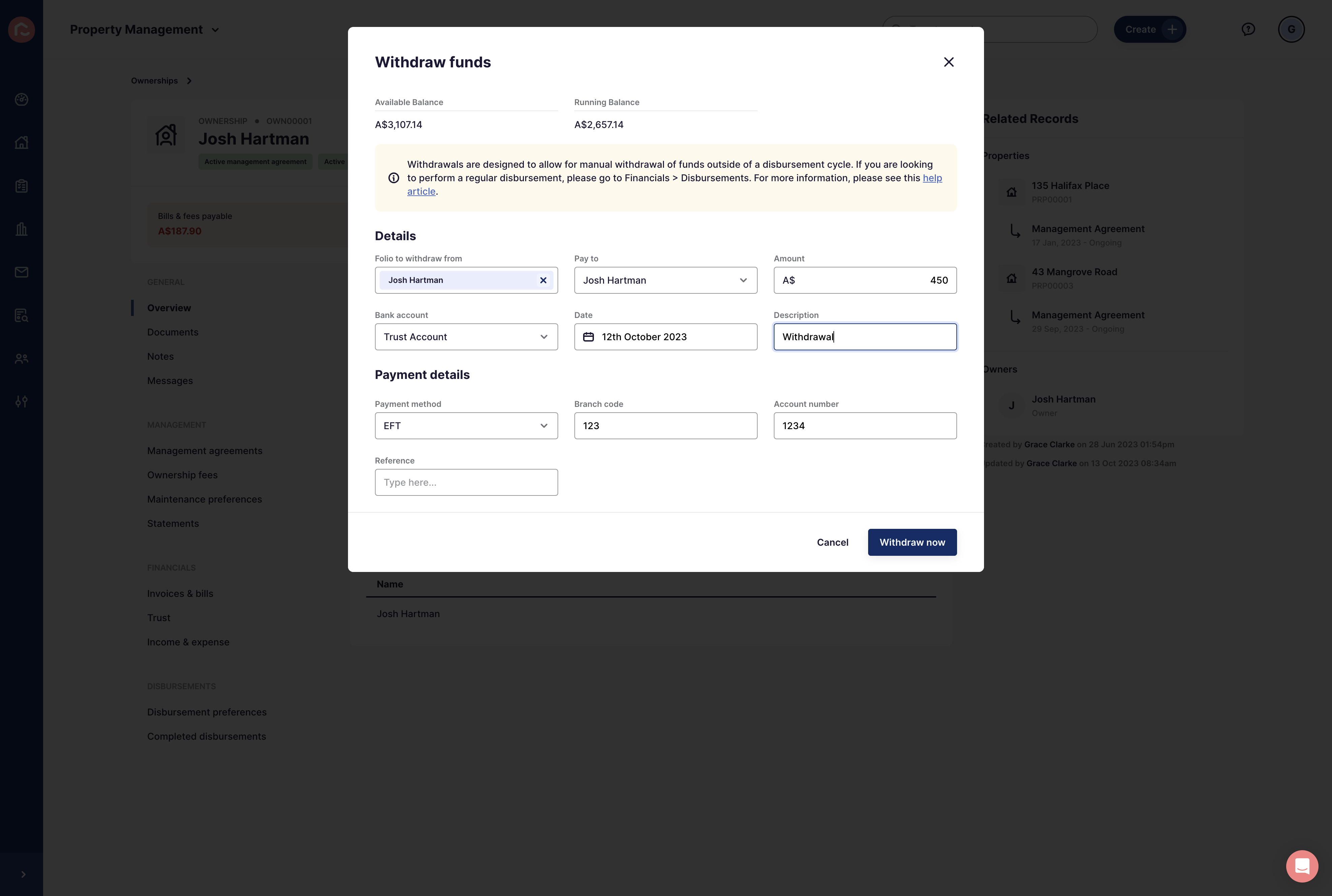The width and height of the screenshot is (1332, 896).
Task: Click the Account number field
Action: point(865,426)
